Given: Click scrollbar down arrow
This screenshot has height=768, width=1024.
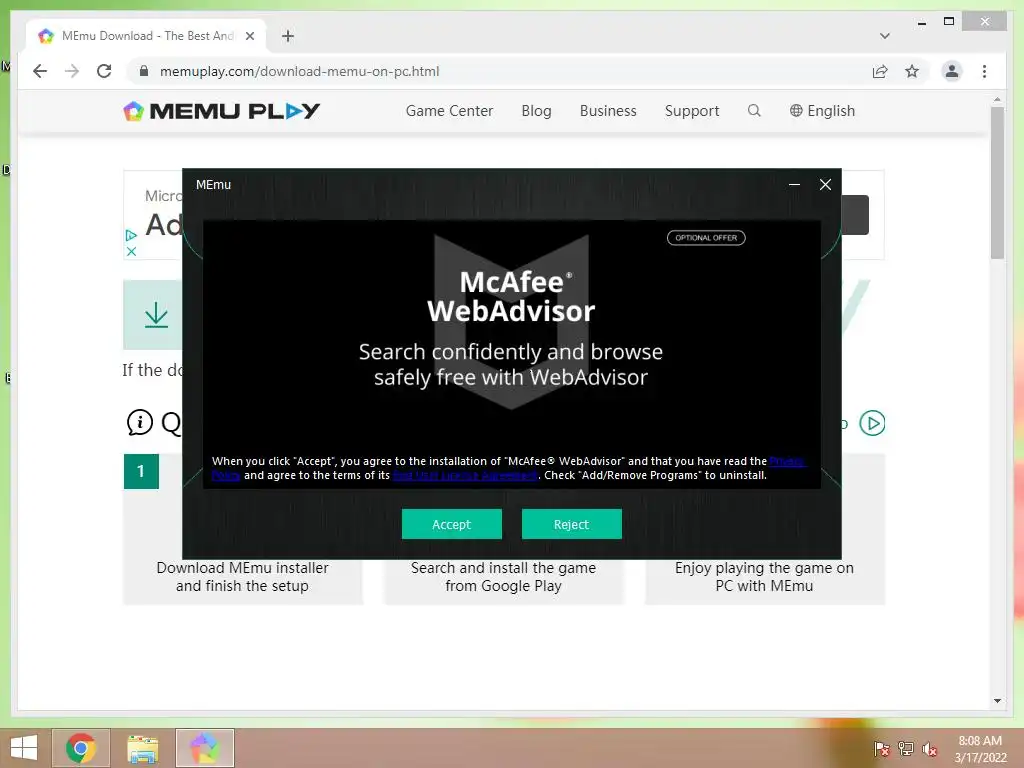Looking at the screenshot, I should point(997,701).
